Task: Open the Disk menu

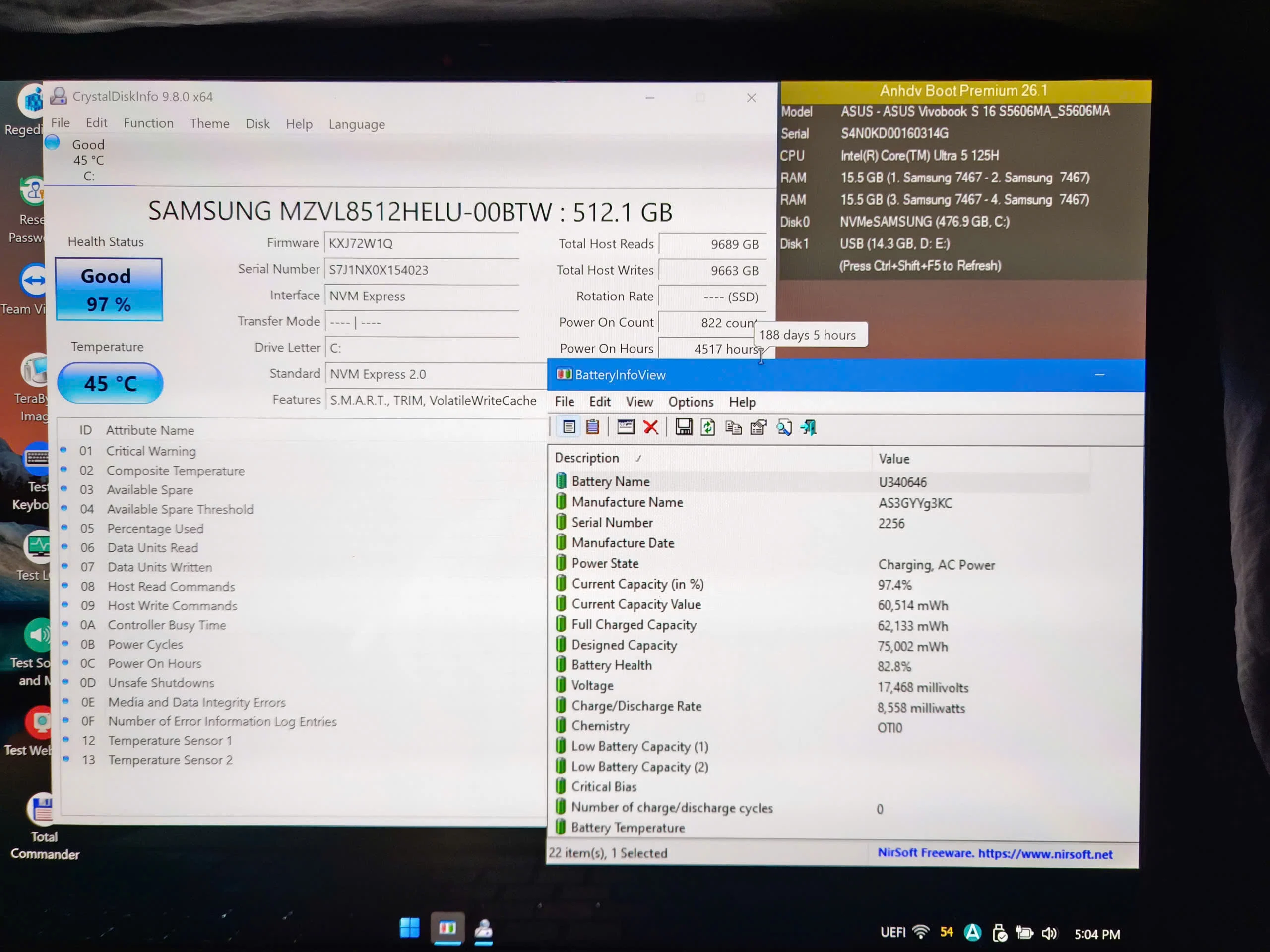Action: click(257, 124)
